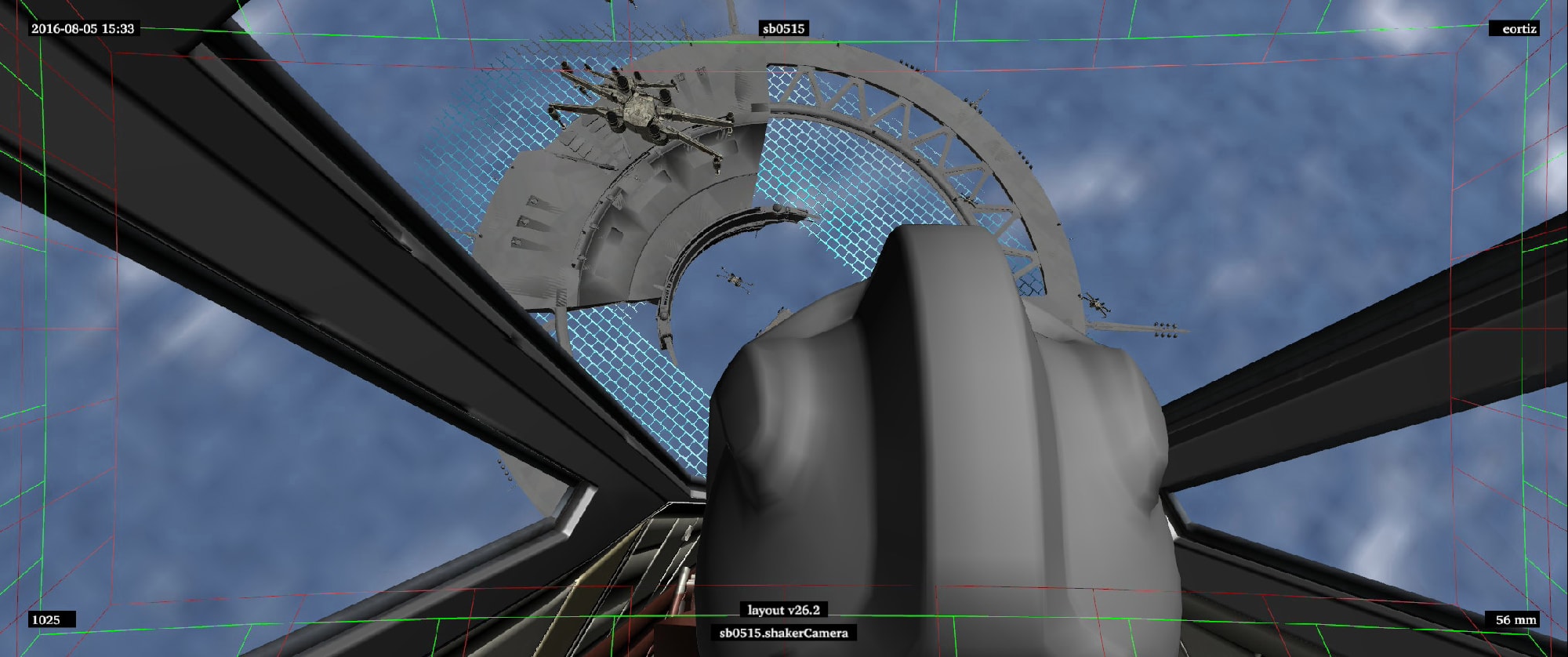Click the 56 mm focal length label

(x=1512, y=620)
